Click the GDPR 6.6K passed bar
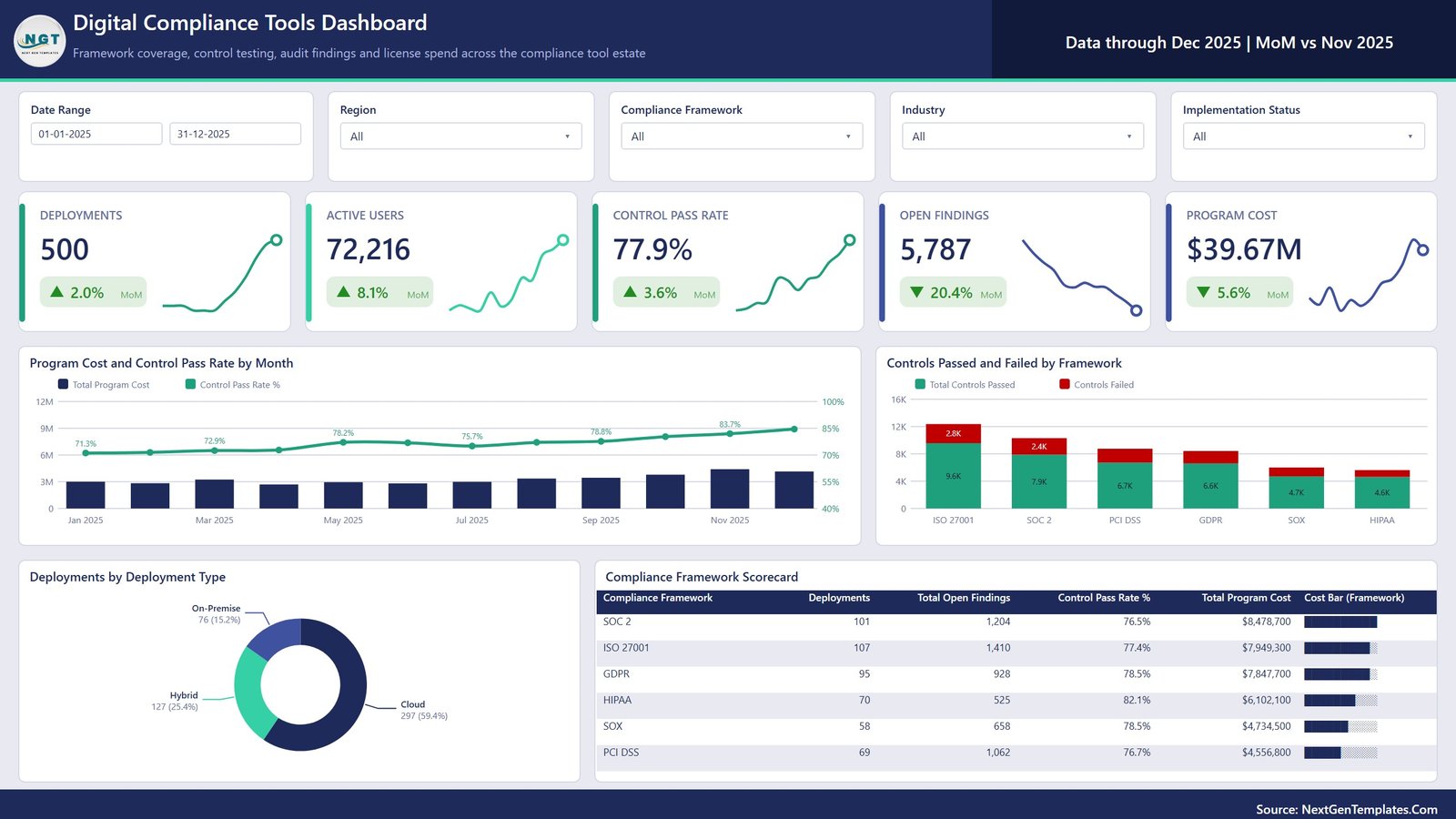1456x819 pixels. pos(1210,486)
